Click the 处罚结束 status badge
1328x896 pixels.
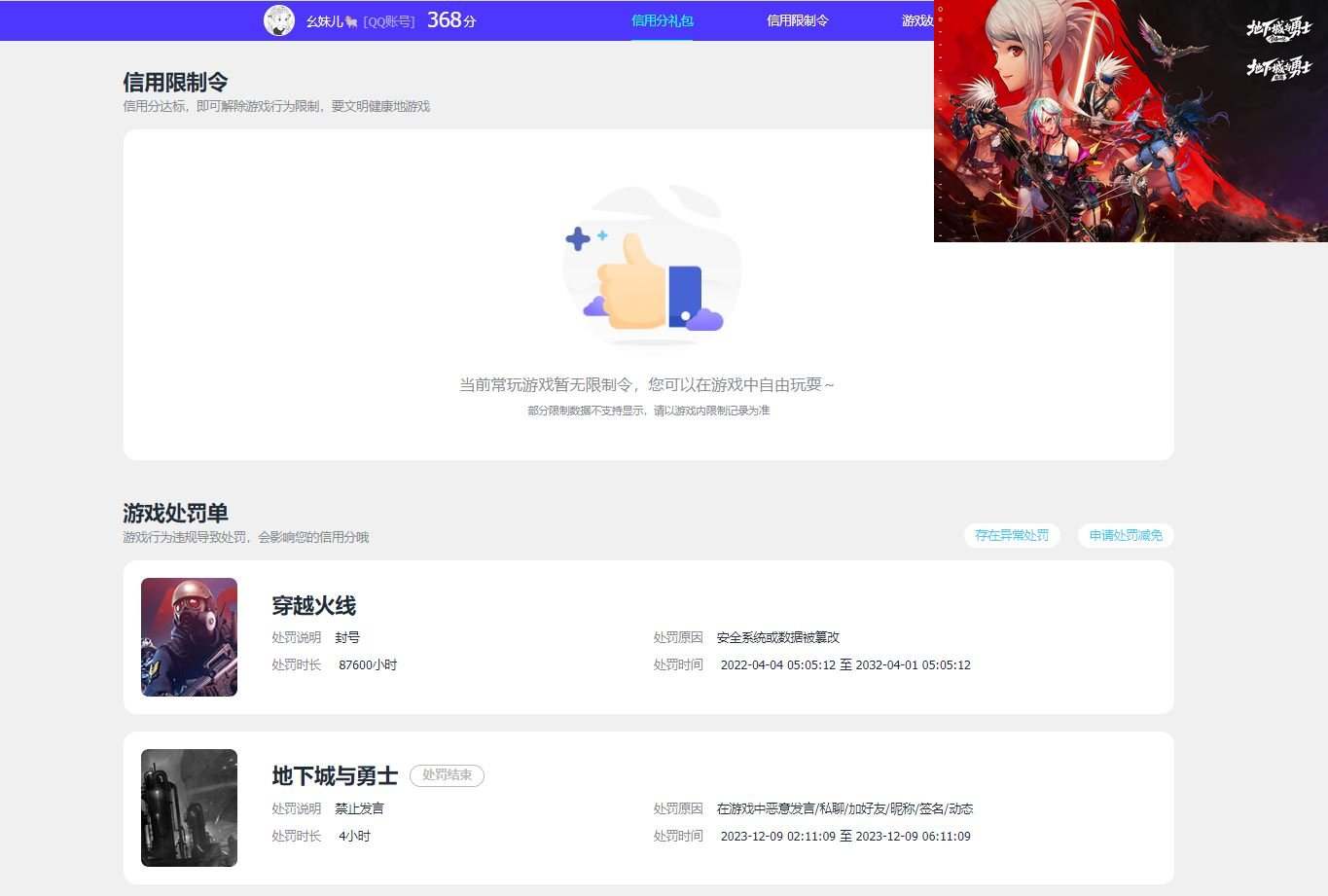[447, 775]
